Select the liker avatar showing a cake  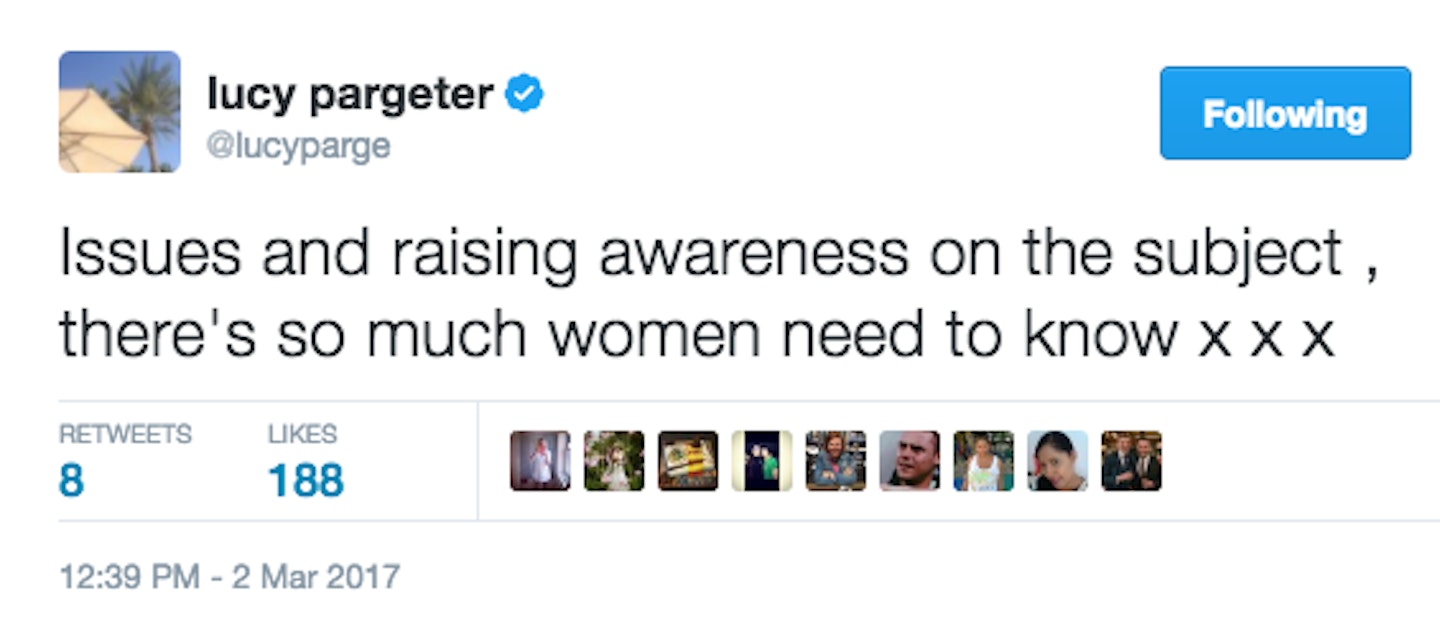(688, 461)
